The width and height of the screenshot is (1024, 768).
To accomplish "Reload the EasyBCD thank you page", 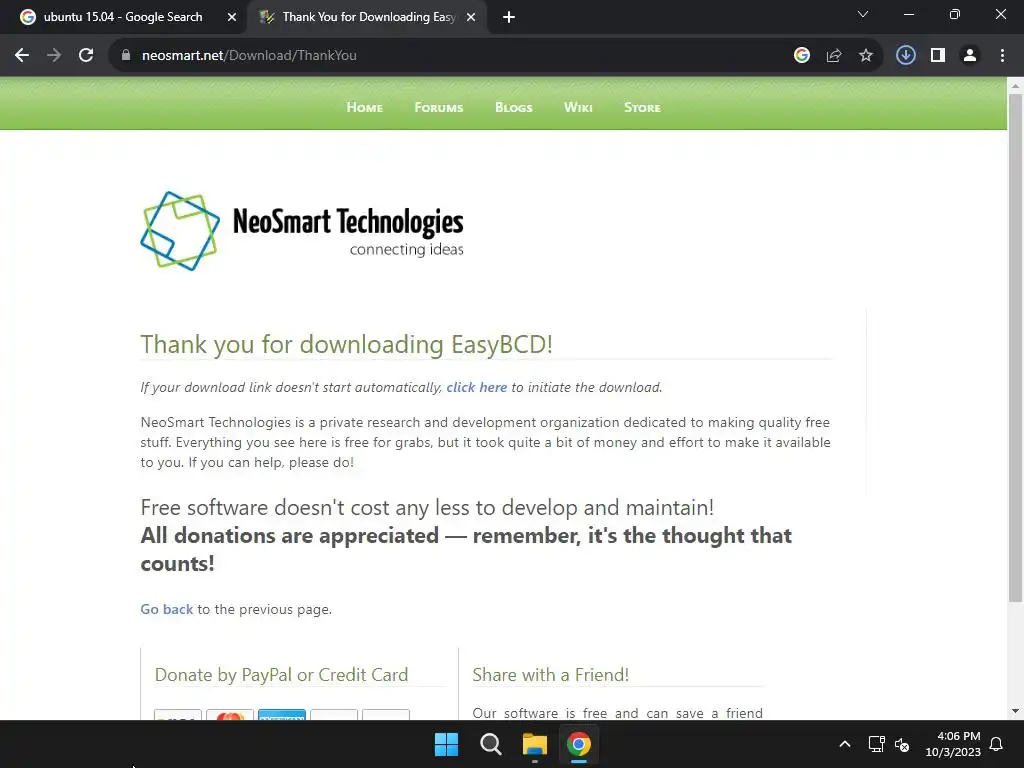I will (x=86, y=56).
